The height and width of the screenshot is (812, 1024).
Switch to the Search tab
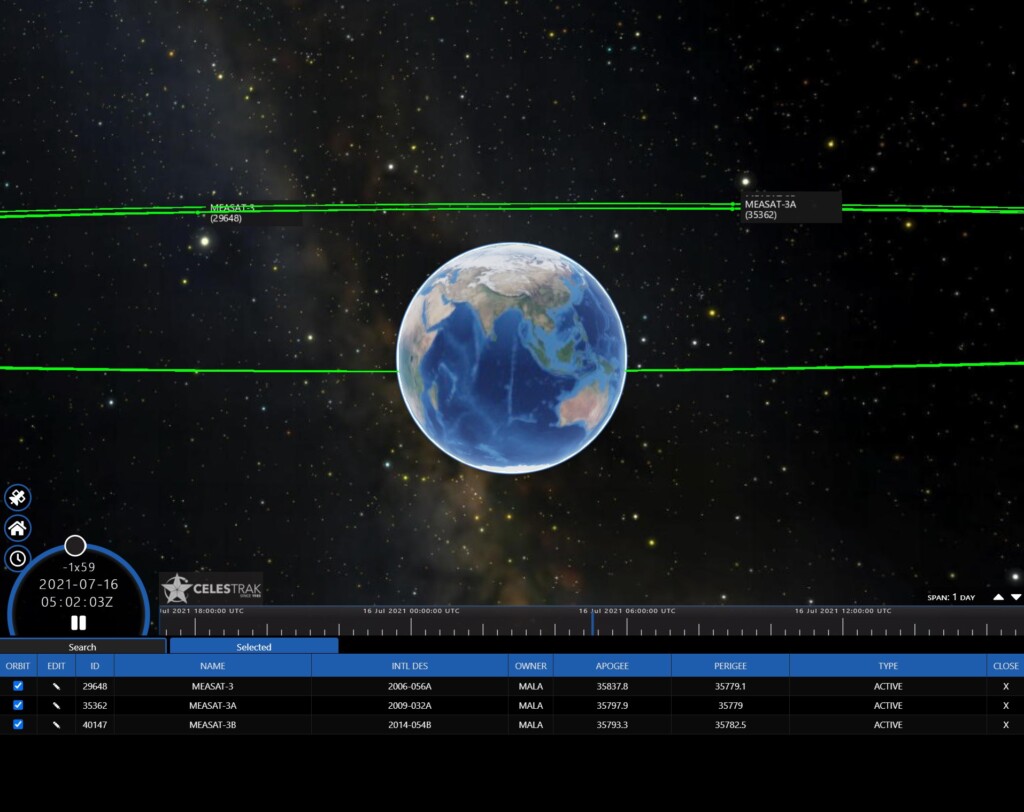coord(83,647)
